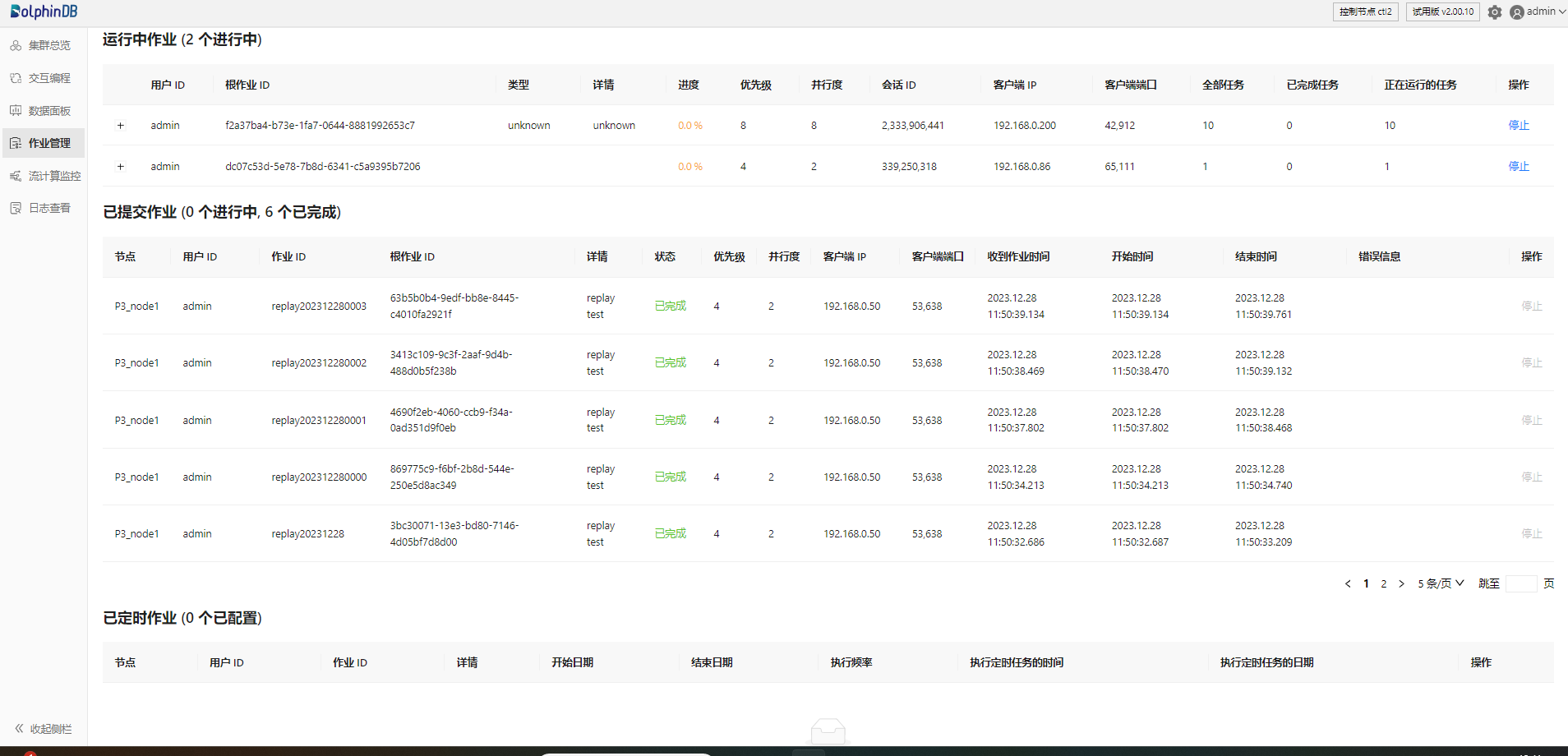The width and height of the screenshot is (1568, 756).
Task: Click the 控制节点 ctl2 button
Action: click(x=1365, y=12)
